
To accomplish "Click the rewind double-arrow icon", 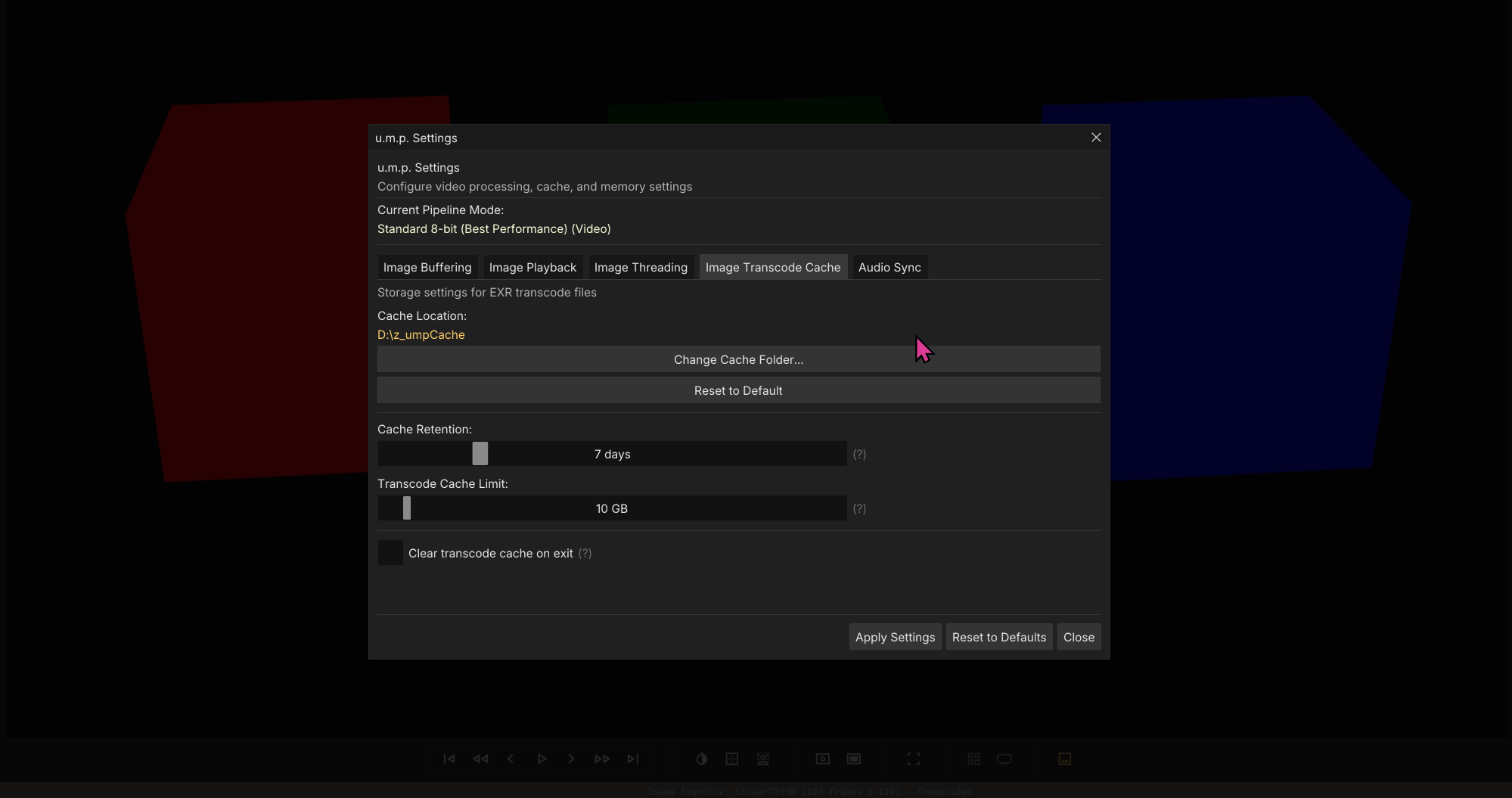I will click(x=480, y=759).
